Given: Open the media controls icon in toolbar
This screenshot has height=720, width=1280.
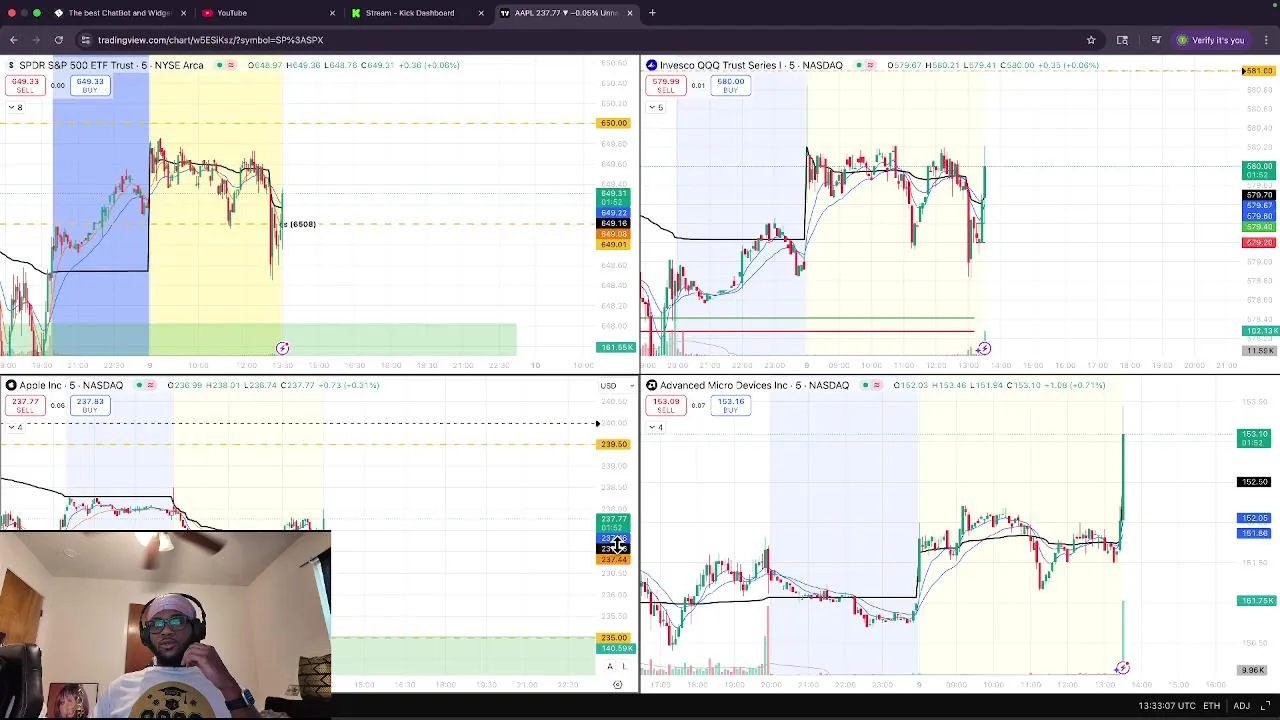Looking at the screenshot, I should (x=1156, y=40).
